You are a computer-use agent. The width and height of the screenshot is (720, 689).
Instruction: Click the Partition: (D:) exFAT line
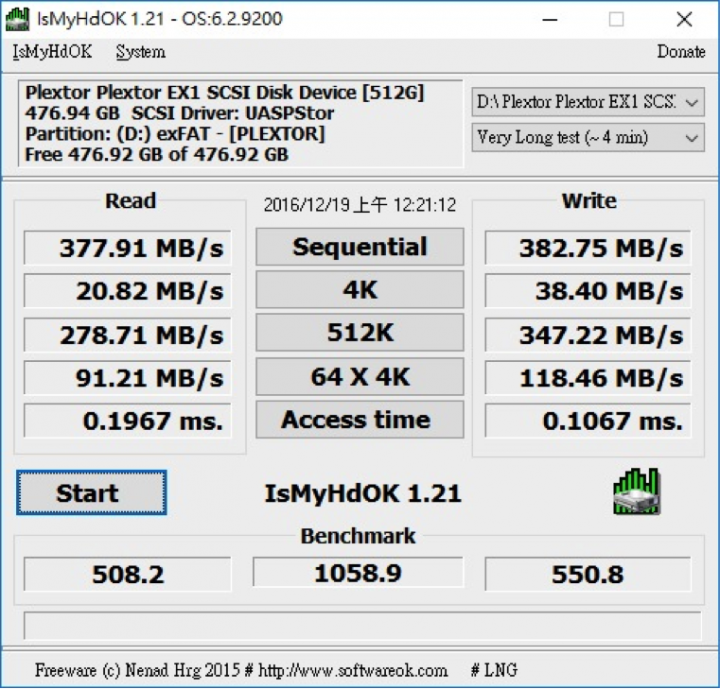click(x=175, y=134)
